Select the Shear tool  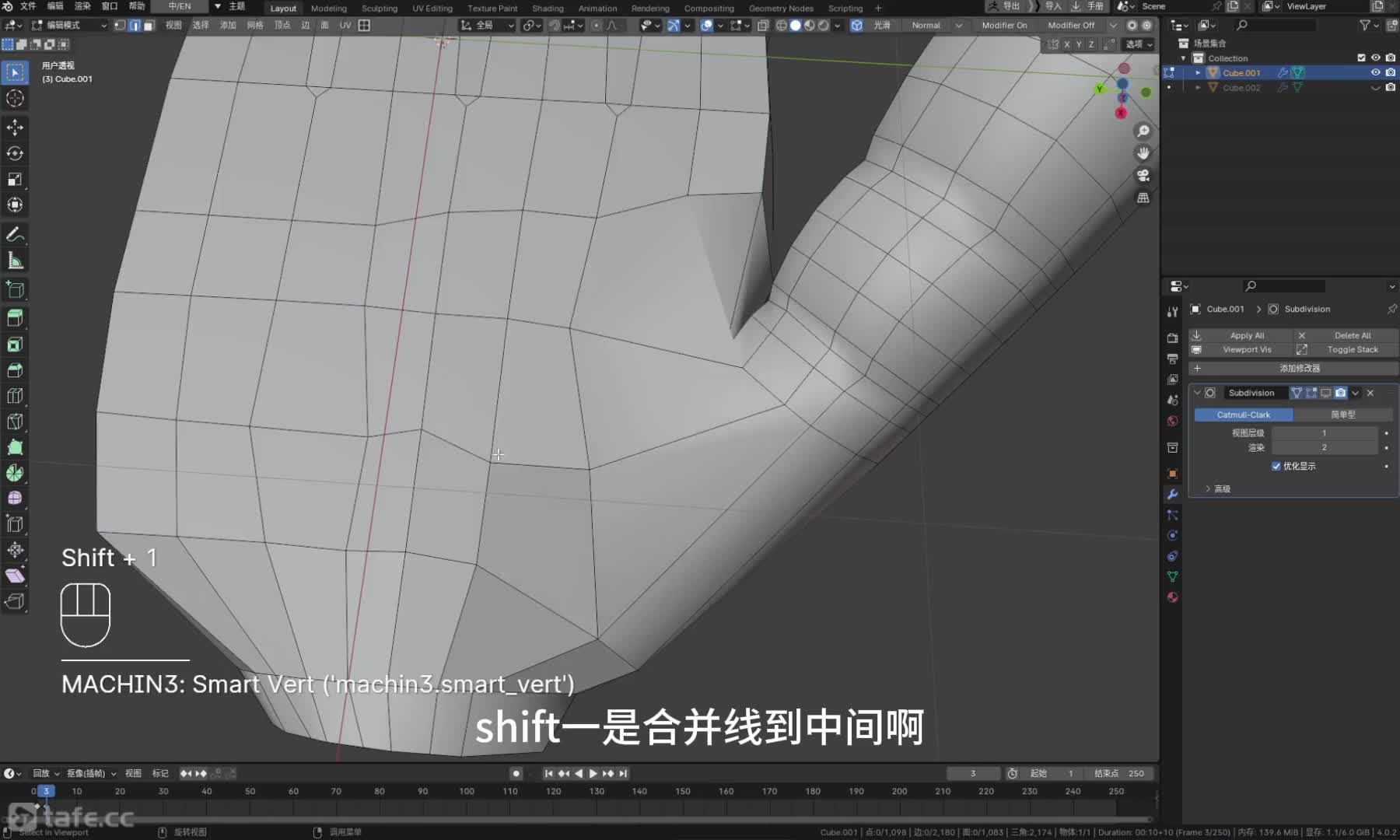click(x=15, y=576)
